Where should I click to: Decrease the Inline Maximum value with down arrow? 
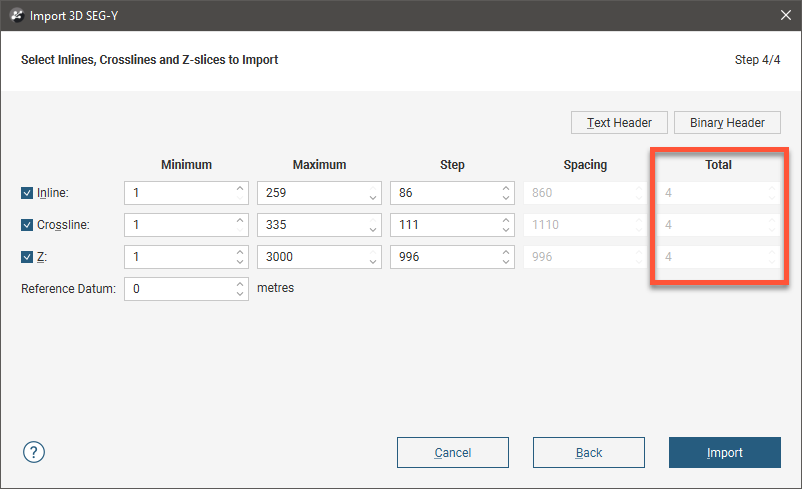pos(372,198)
